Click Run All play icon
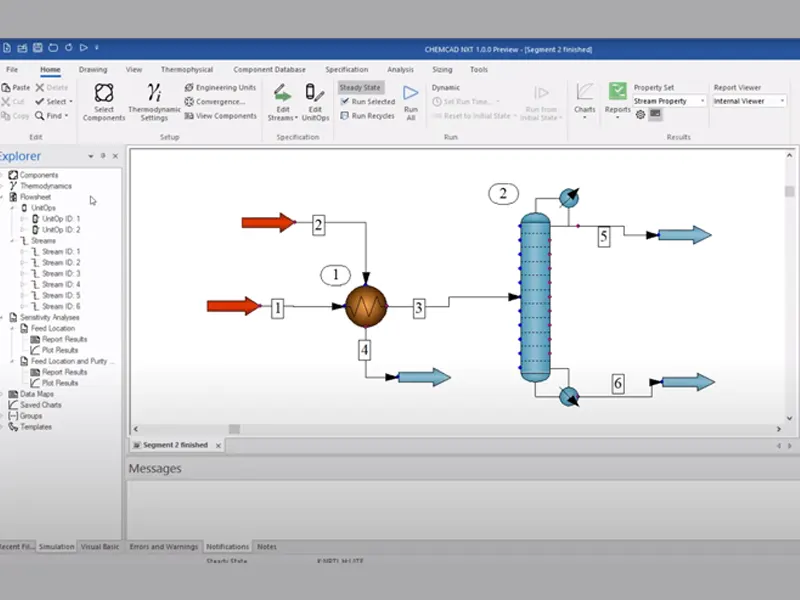 pos(411,93)
